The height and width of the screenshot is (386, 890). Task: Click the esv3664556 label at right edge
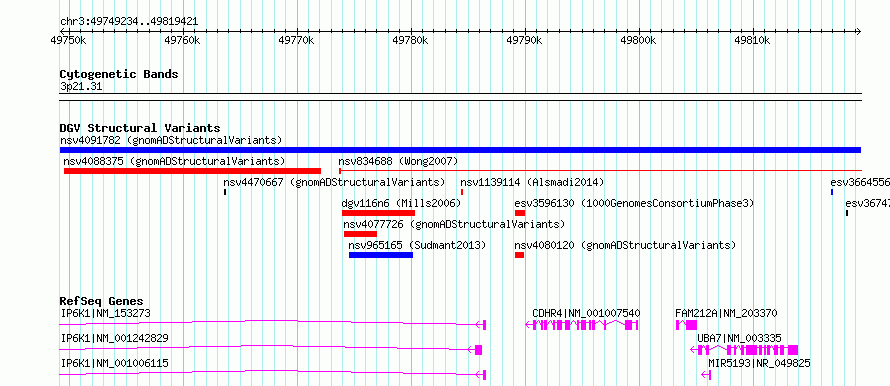tap(859, 182)
